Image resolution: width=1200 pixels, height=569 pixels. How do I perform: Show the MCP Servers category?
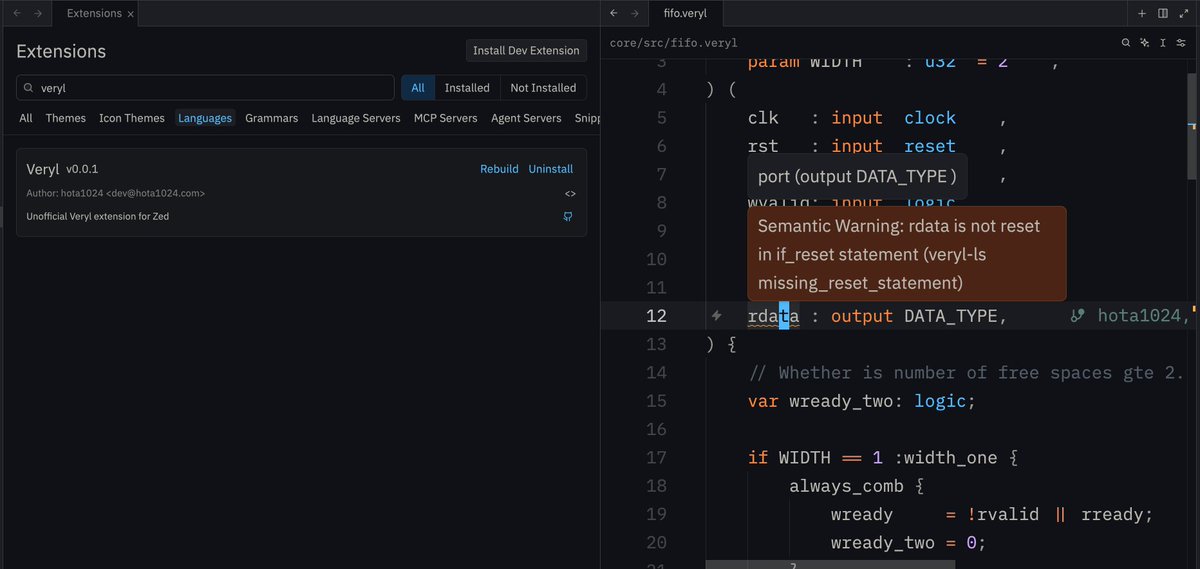446,118
